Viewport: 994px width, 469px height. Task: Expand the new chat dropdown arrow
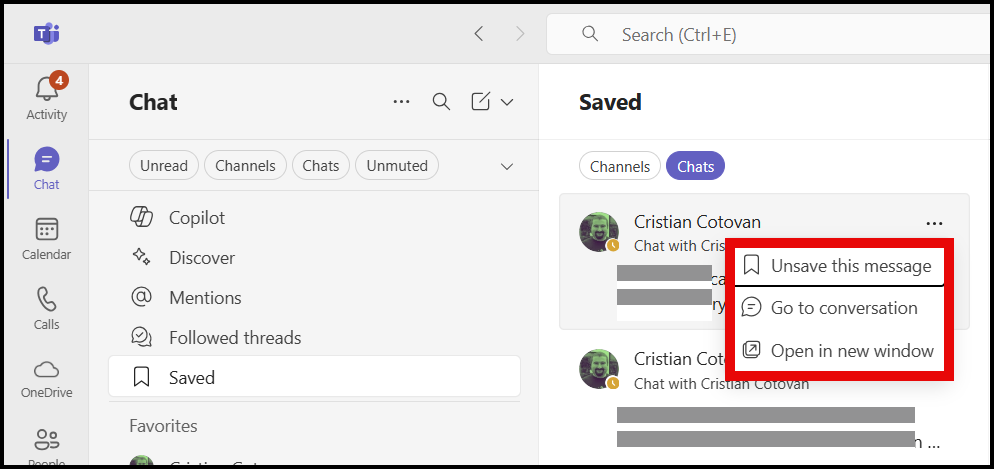(x=507, y=101)
